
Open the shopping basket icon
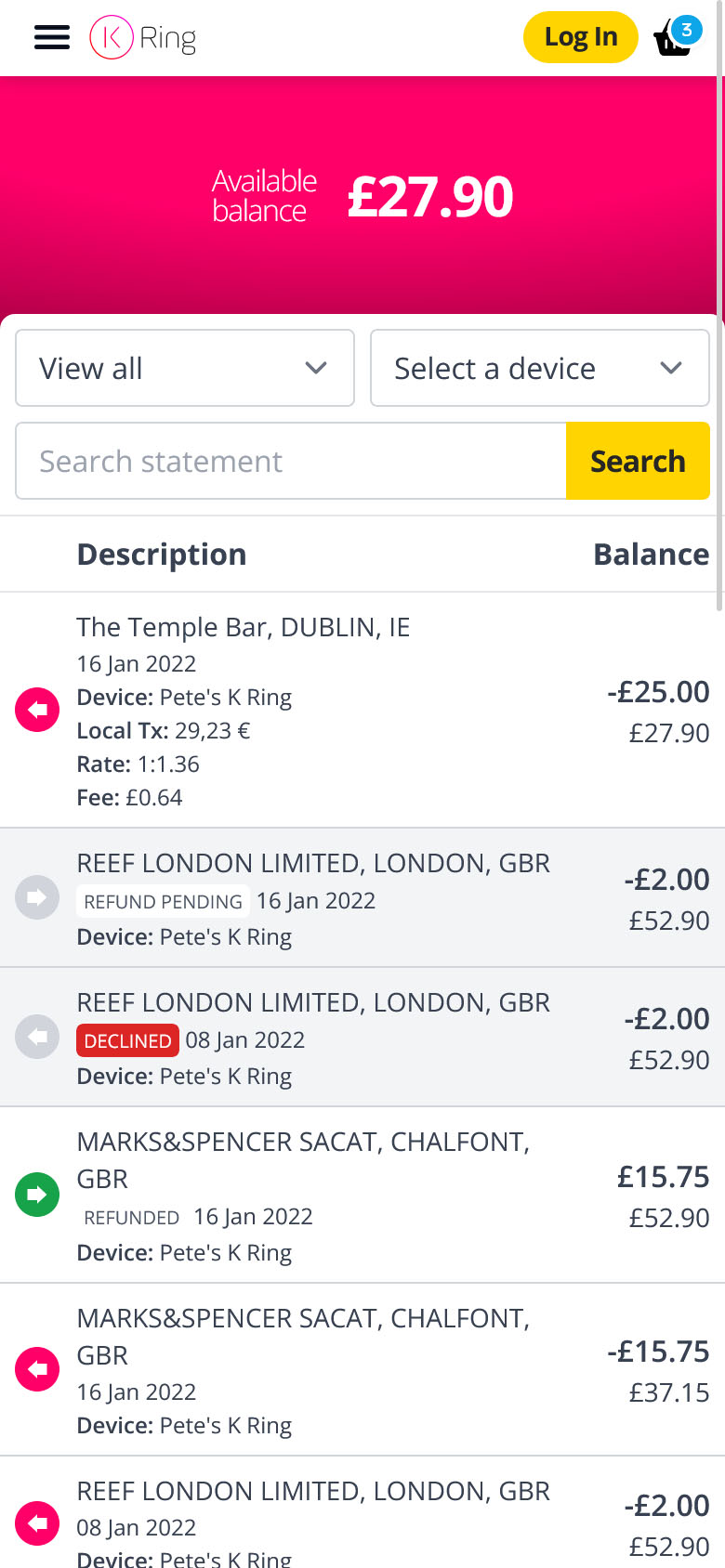(x=675, y=37)
